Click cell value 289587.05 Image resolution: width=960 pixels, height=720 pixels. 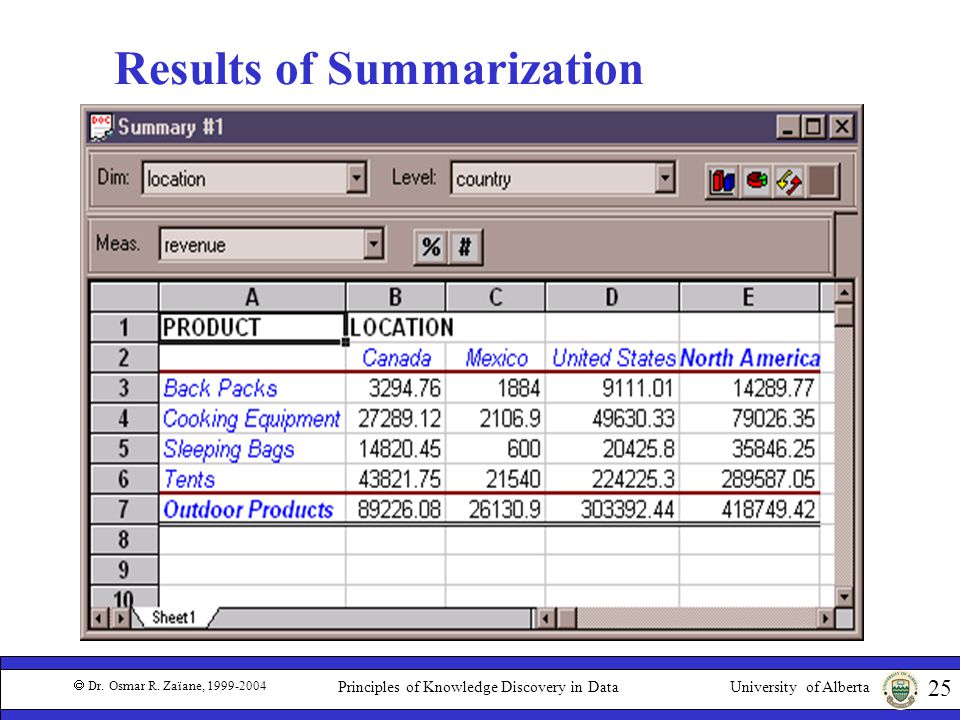click(768, 479)
